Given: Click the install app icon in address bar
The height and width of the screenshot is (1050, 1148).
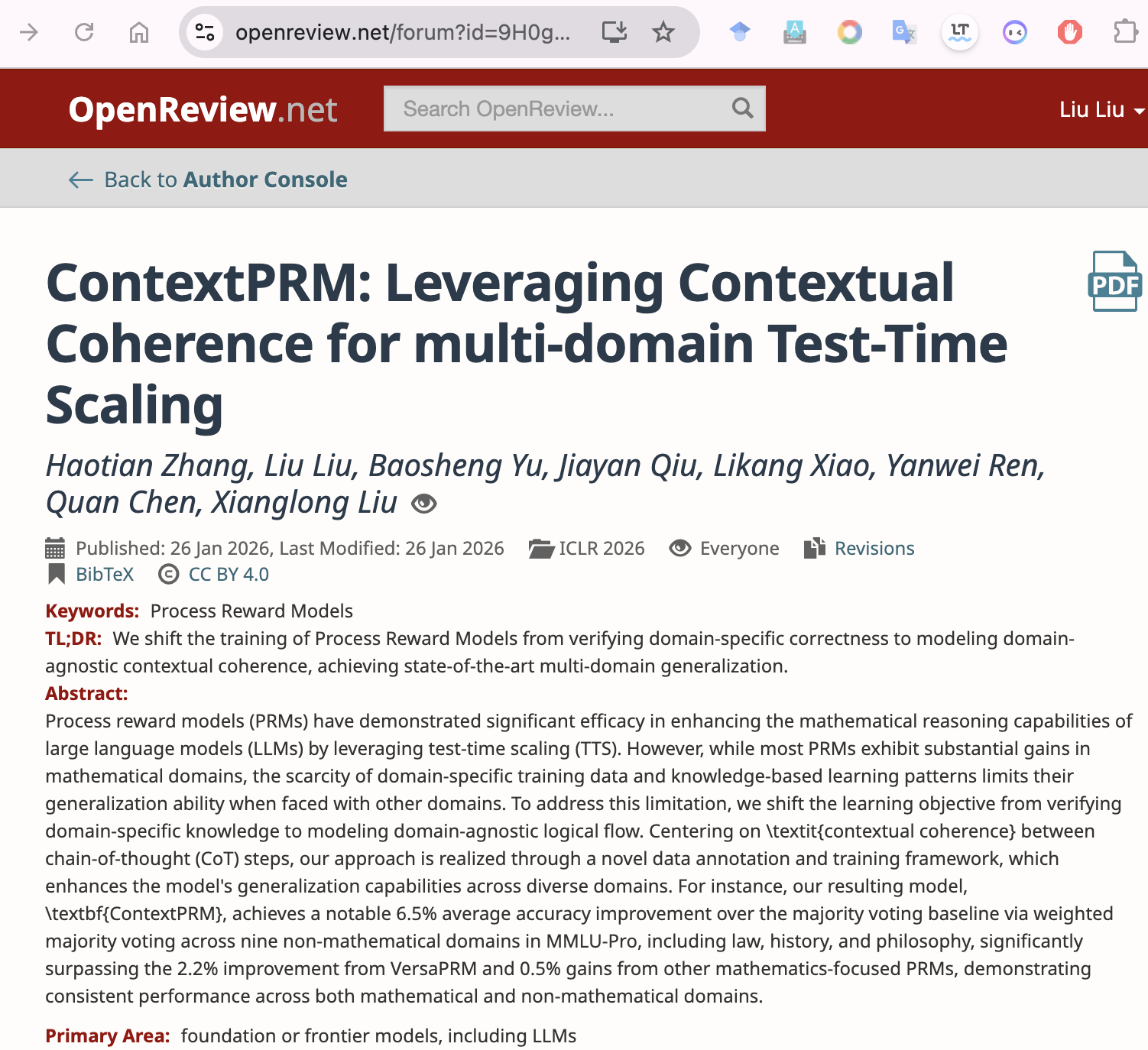Looking at the screenshot, I should tap(614, 32).
